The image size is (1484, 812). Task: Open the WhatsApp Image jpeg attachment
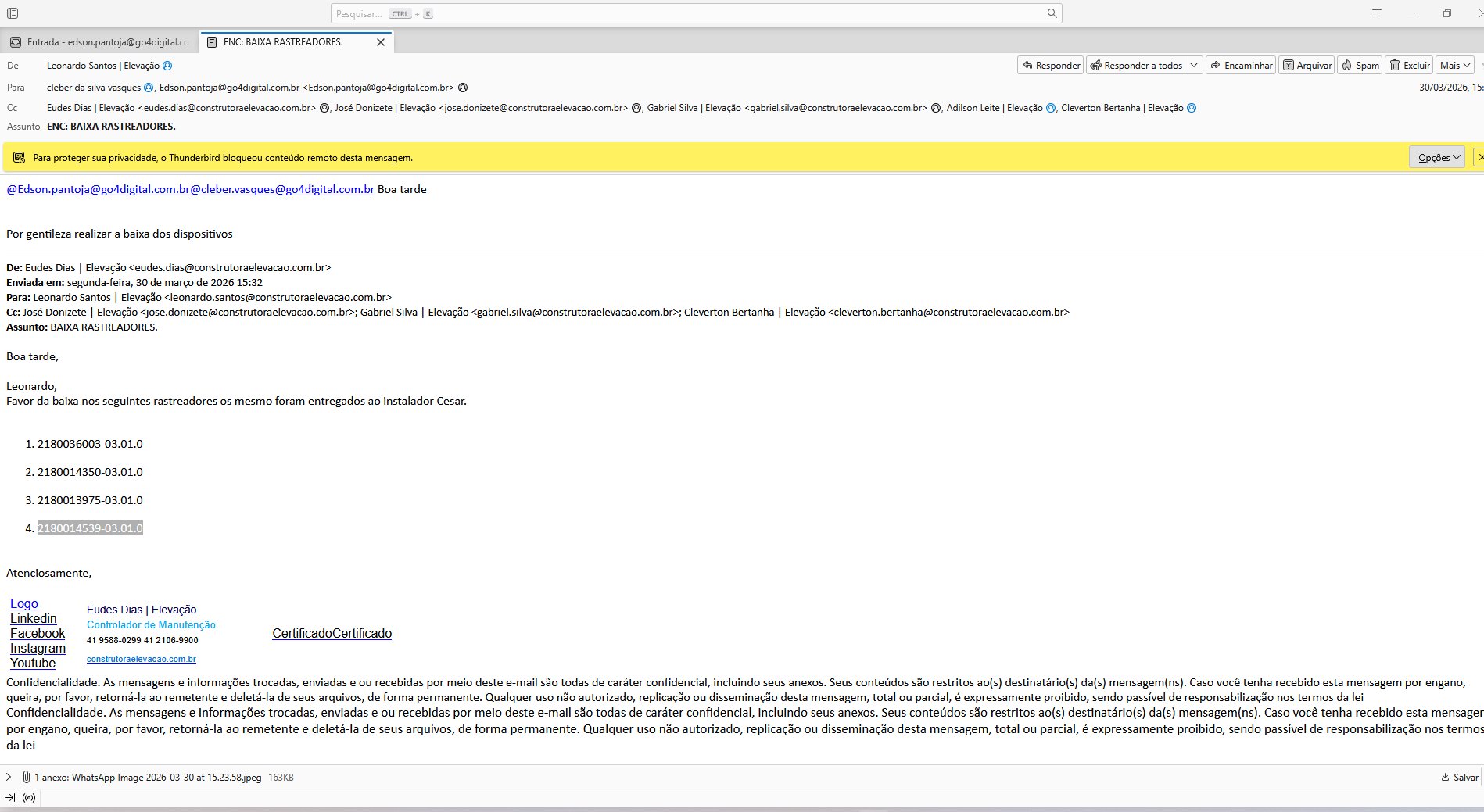(x=149, y=778)
